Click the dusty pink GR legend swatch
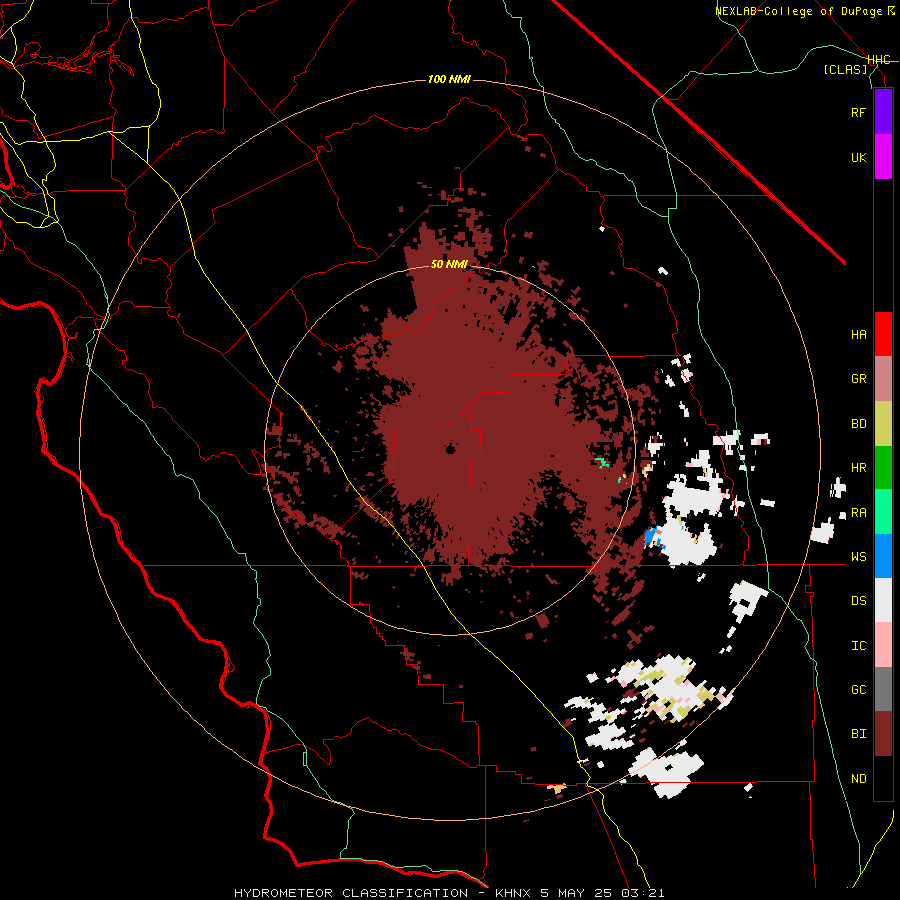 tap(883, 379)
